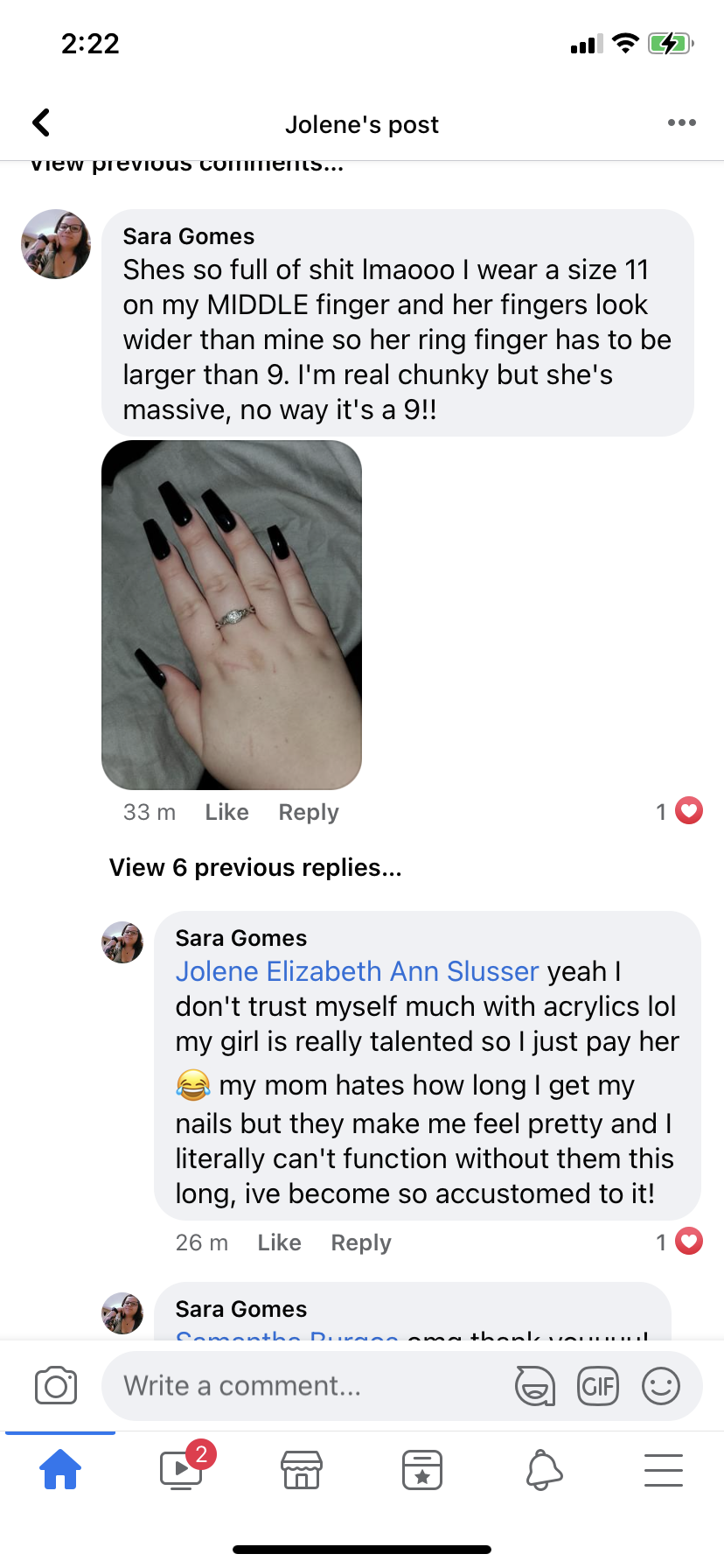Open the emoji picker smiley icon
This screenshot has height=1568, width=724.
point(661,1386)
